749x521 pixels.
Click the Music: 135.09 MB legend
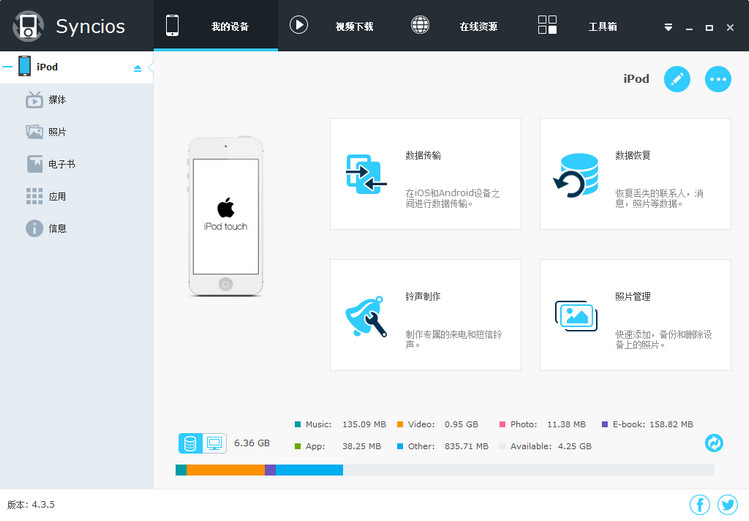(x=340, y=424)
